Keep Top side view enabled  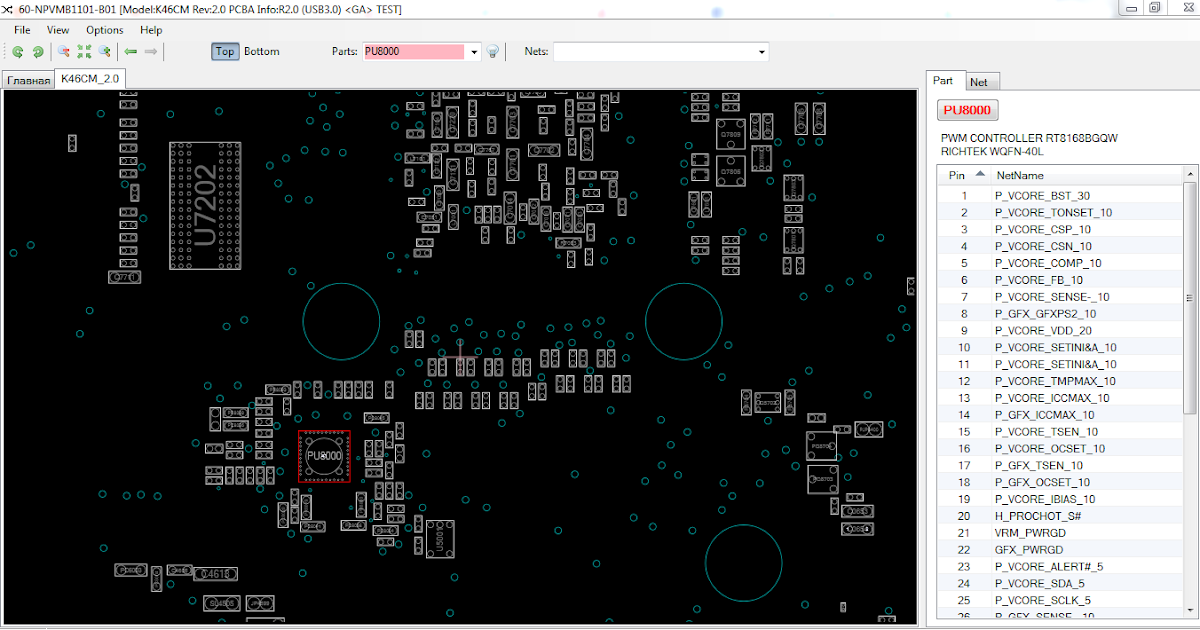click(225, 51)
